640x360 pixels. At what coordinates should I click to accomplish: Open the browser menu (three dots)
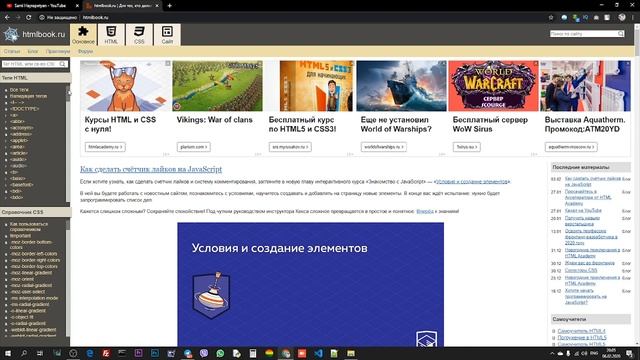point(633,17)
